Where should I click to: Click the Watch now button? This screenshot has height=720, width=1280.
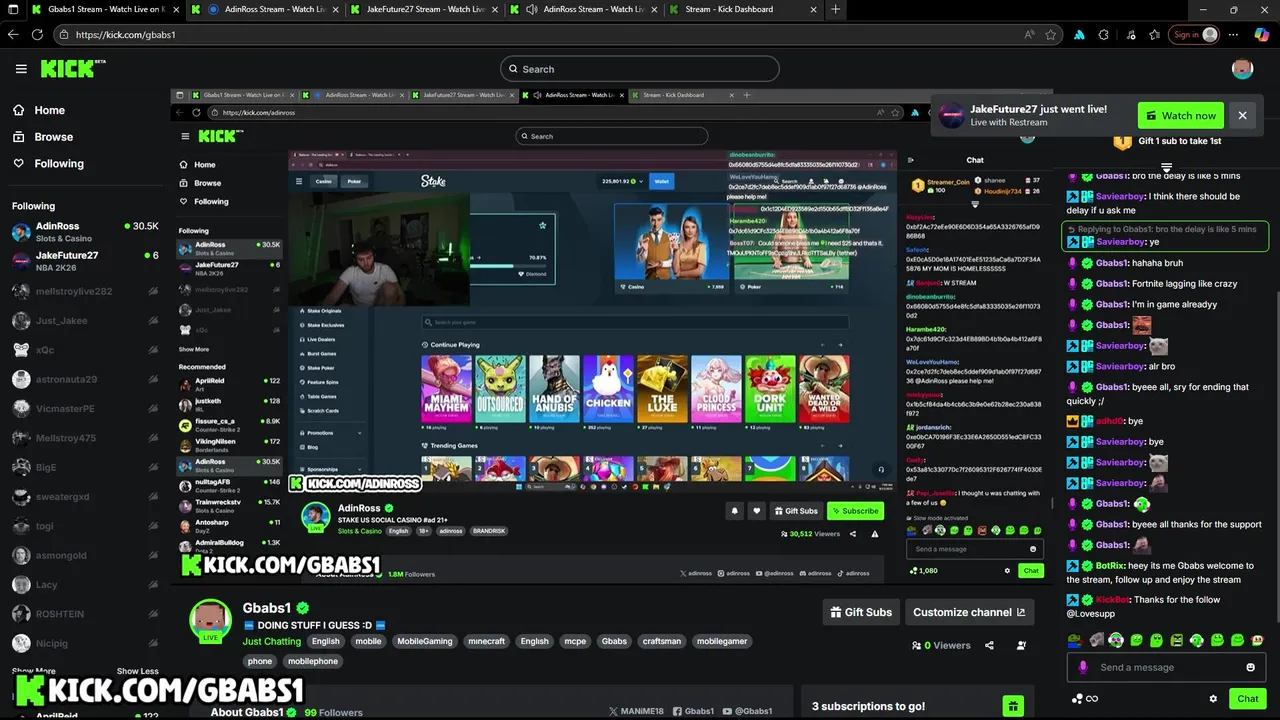point(1180,115)
